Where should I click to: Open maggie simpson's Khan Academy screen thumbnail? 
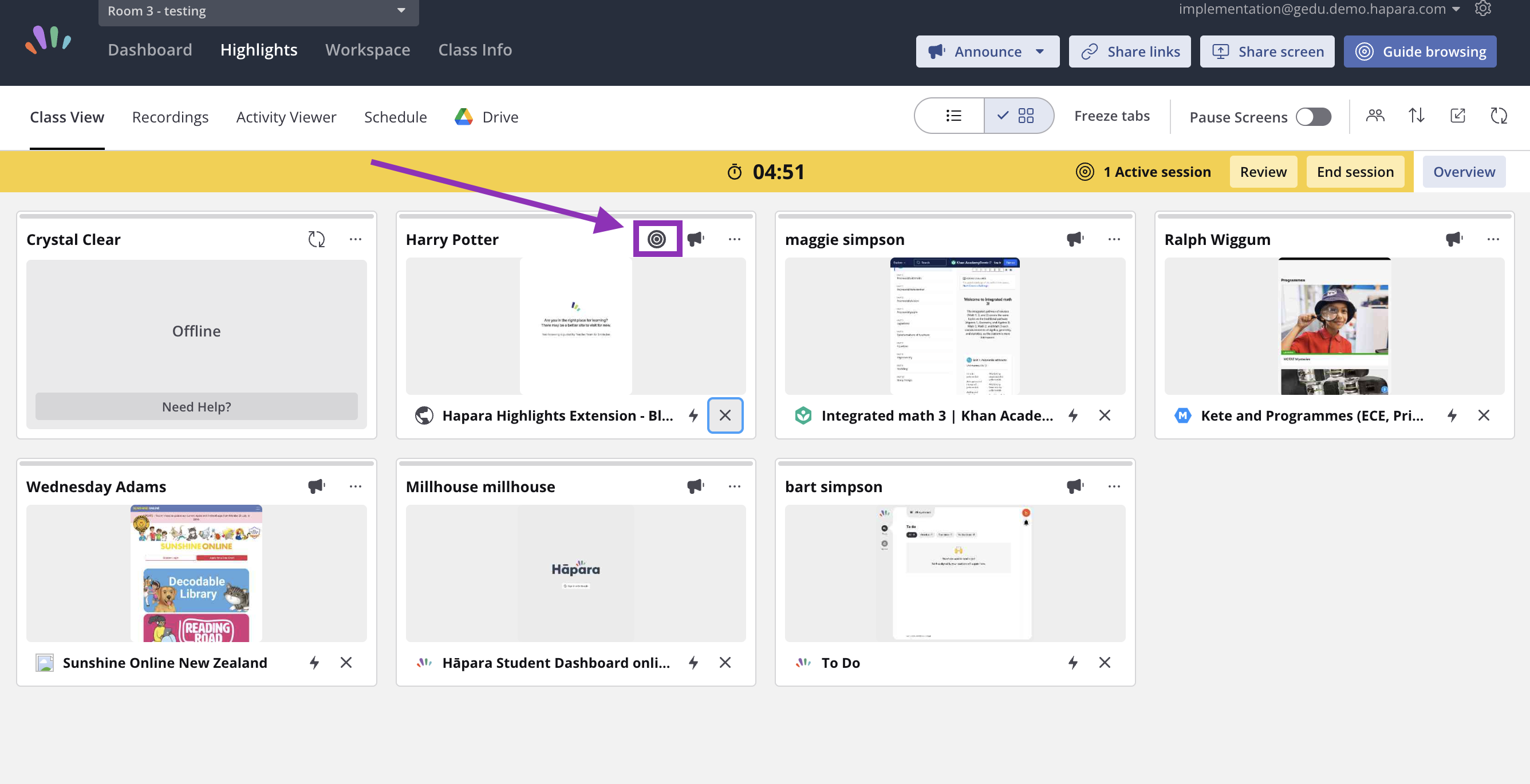tap(955, 326)
